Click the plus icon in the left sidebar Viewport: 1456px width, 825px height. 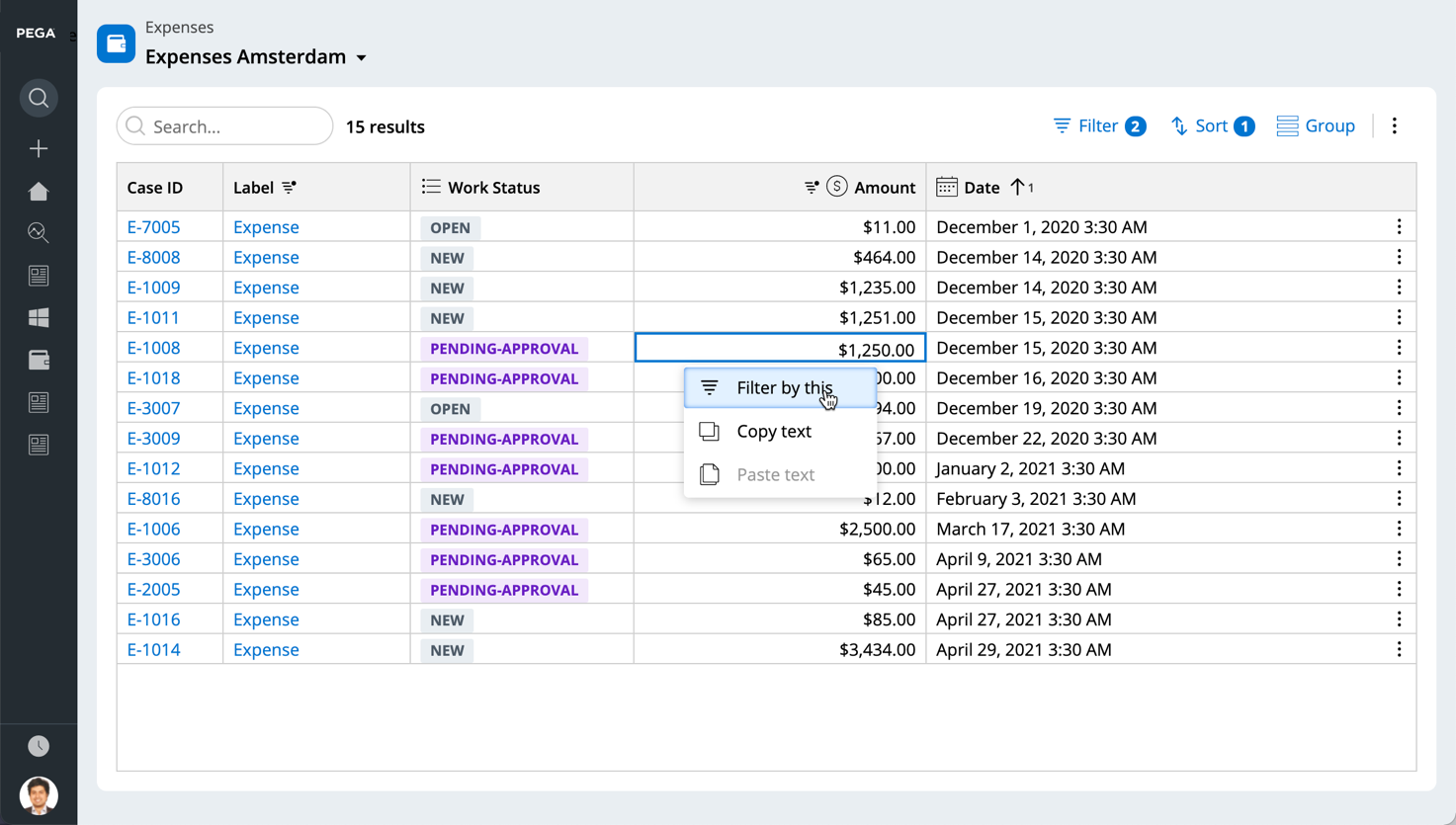point(38,148)
